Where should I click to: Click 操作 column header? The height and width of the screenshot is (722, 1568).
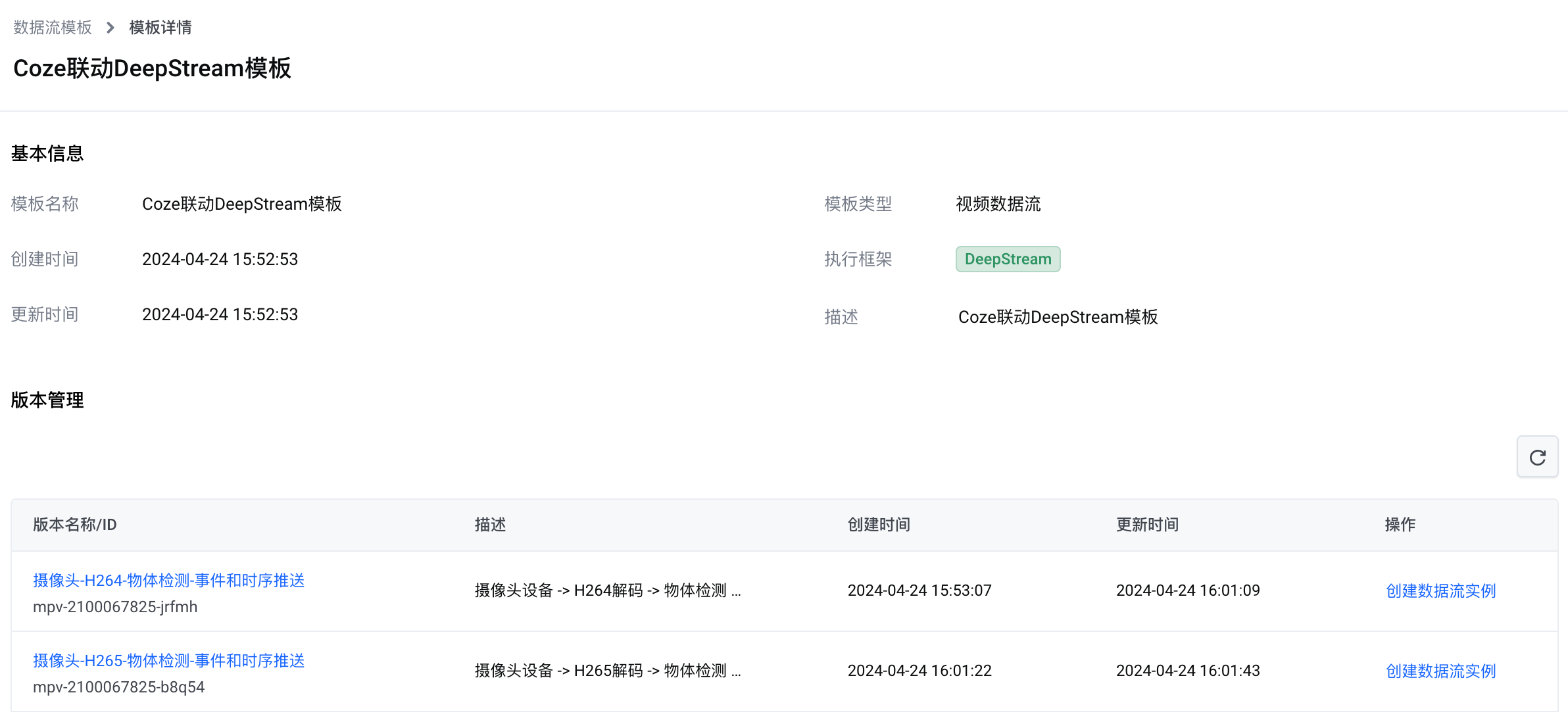tap(1400, 525)
